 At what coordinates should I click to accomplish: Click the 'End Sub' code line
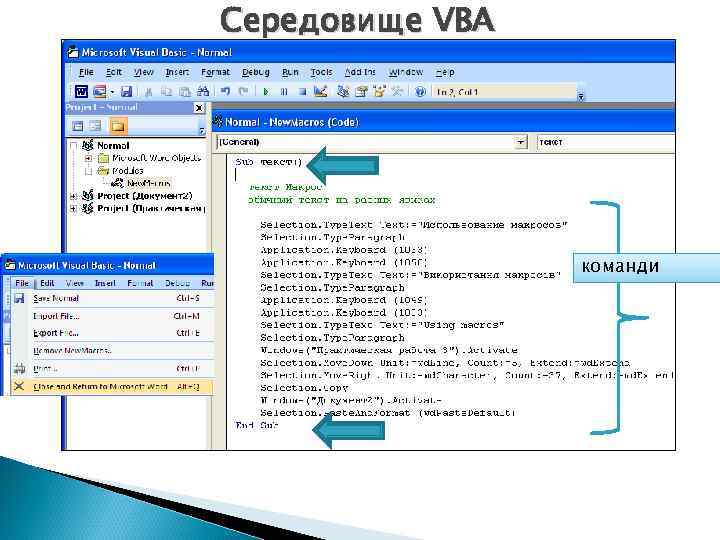tap(256, 425)
